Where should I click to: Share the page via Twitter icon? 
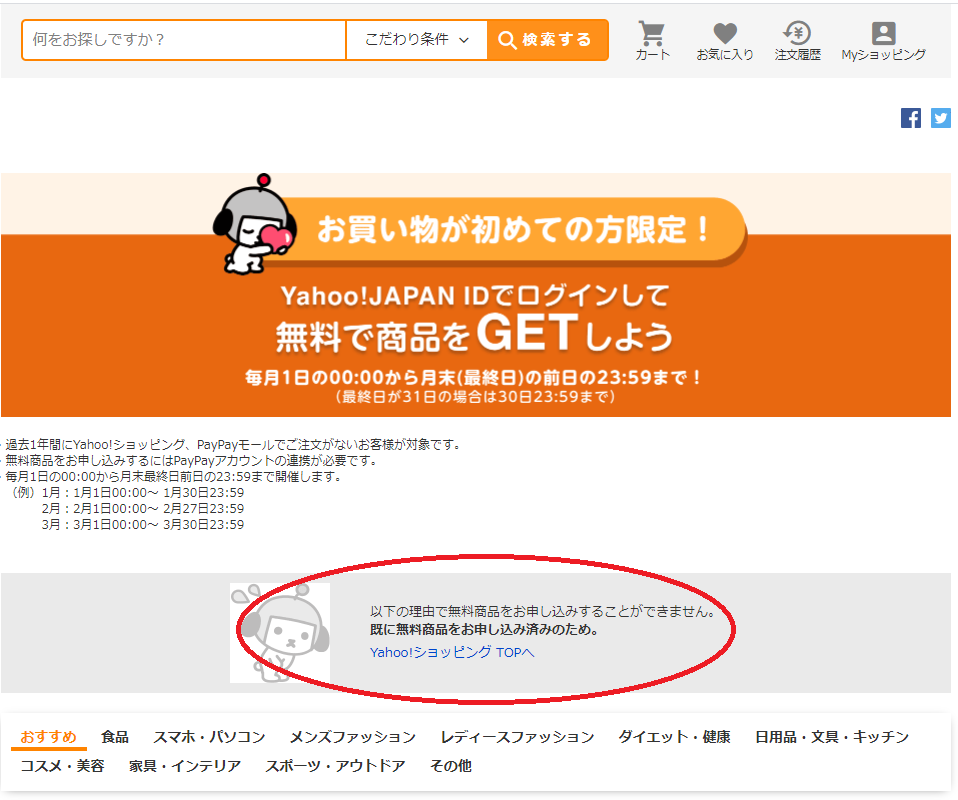pyautogui.click(x=940, y=118)
